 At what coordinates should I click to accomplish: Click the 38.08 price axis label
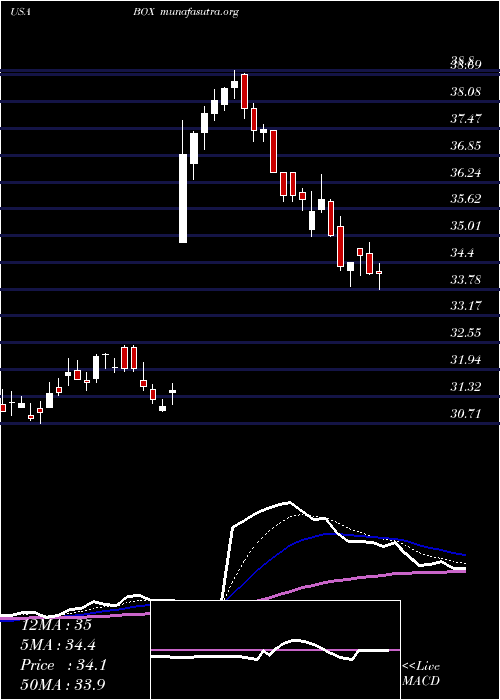(x=465, y=92)
